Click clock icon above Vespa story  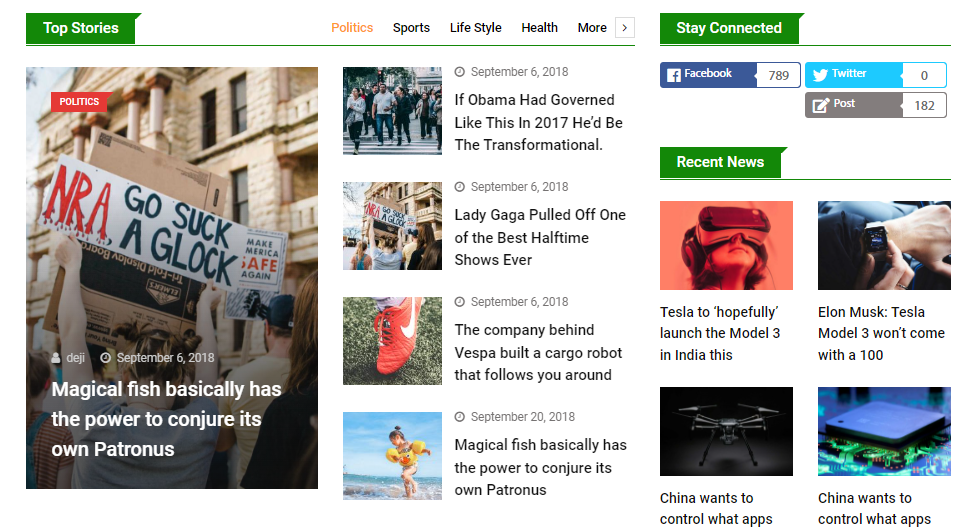(x=459, y=302)
